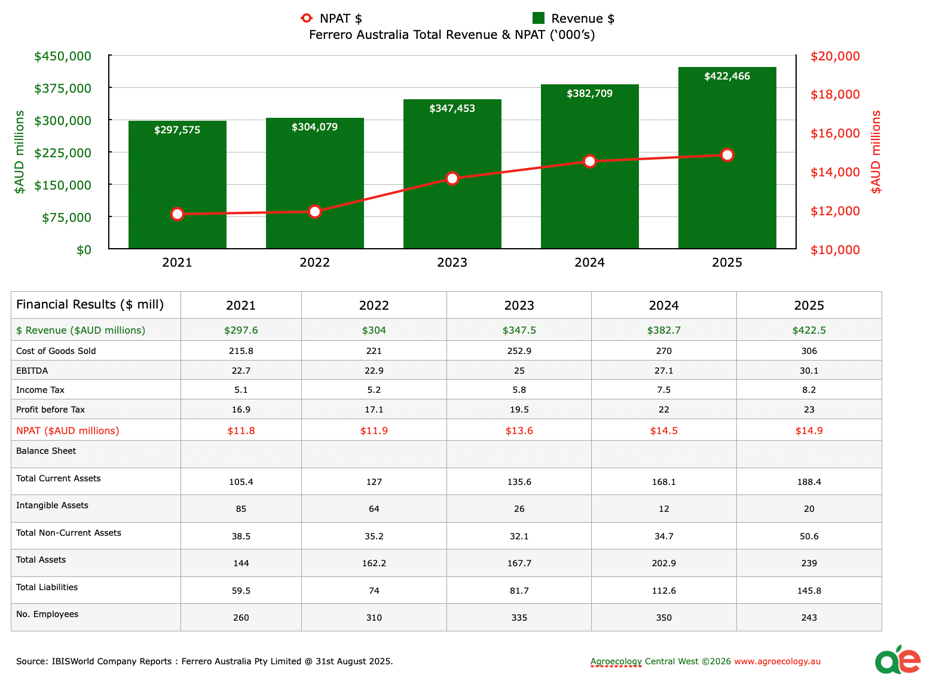
Task: Click the No. Employees row label
Action: tap(47, 614)
